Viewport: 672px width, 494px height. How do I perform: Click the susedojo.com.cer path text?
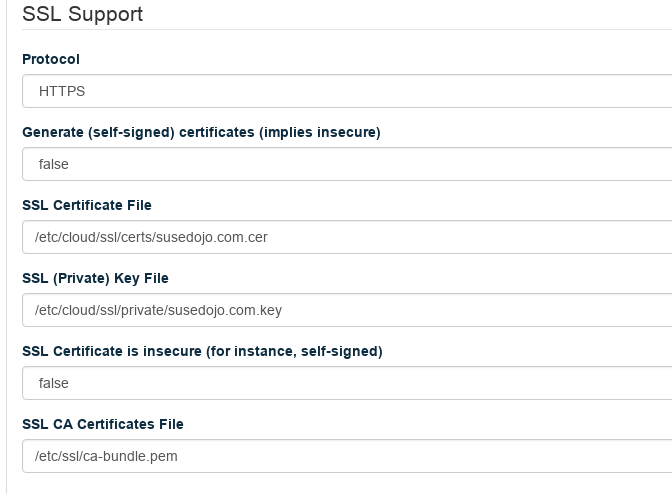coord(151,237)
